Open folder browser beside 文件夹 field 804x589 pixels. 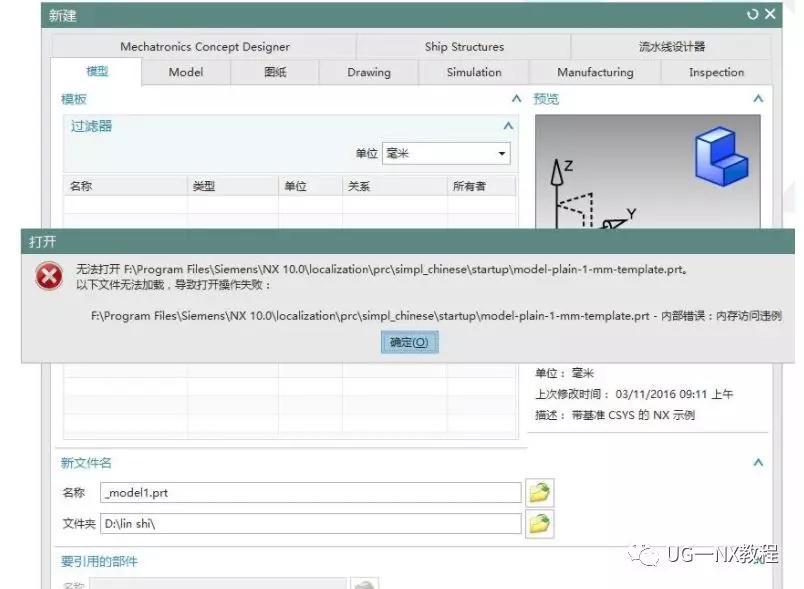(539, 522)
